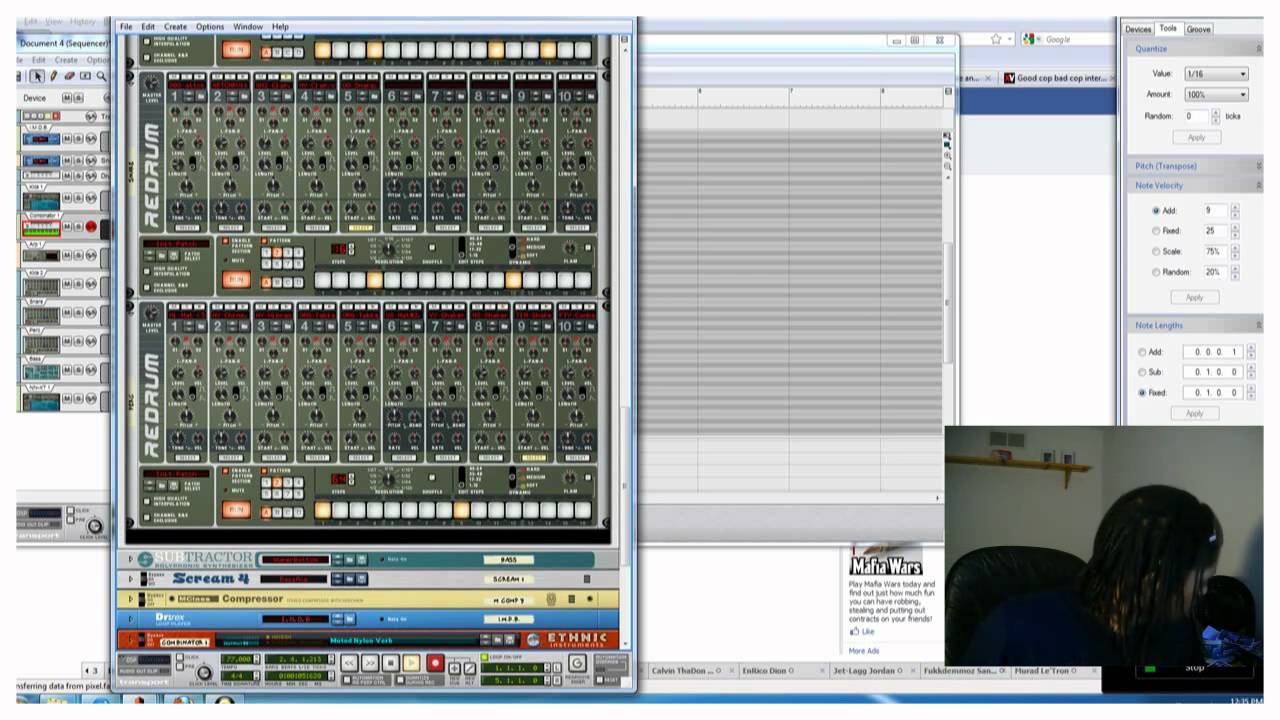Click the Apply button under Note Lengths
Screen dimensions: 1280x720
click(1194, 413)
